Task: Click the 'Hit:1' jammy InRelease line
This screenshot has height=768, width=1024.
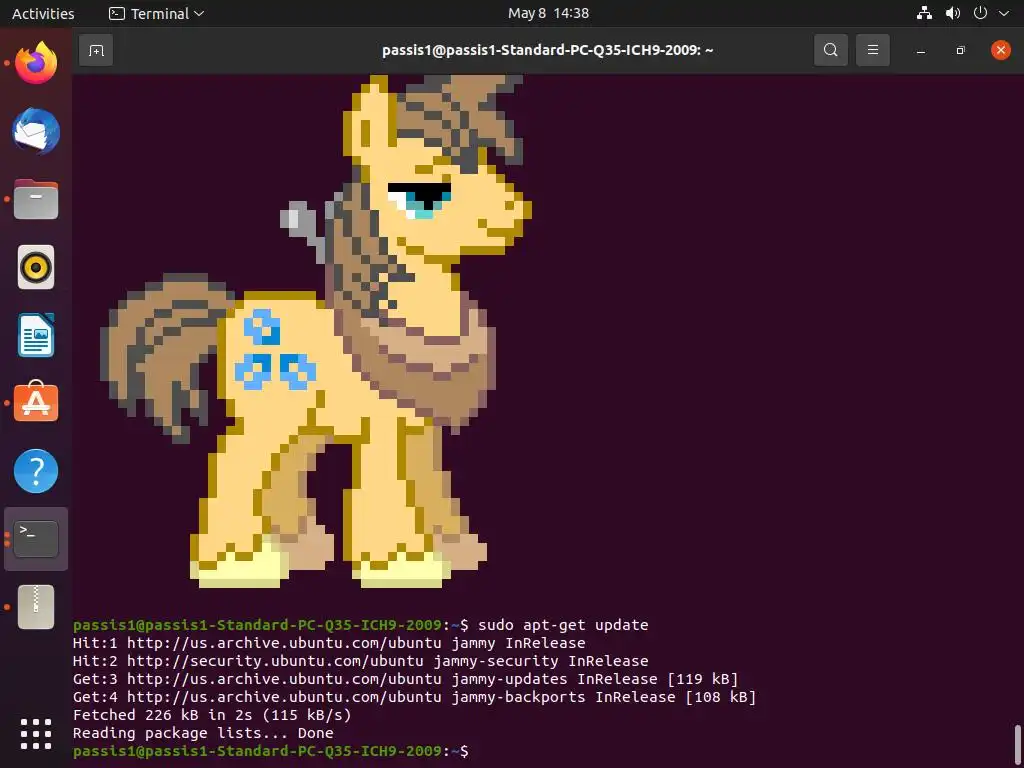Action: [x=329, y=643]
